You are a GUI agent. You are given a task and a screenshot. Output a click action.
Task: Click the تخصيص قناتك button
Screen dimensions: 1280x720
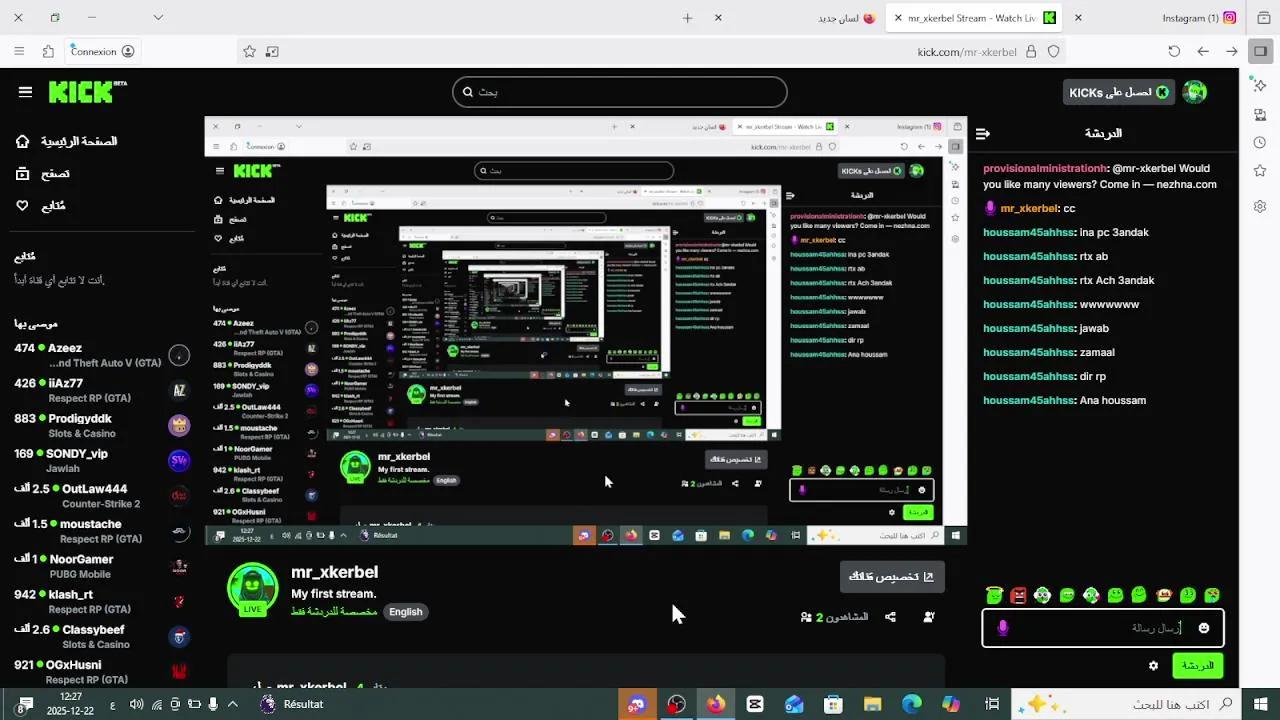coord(892,576)
